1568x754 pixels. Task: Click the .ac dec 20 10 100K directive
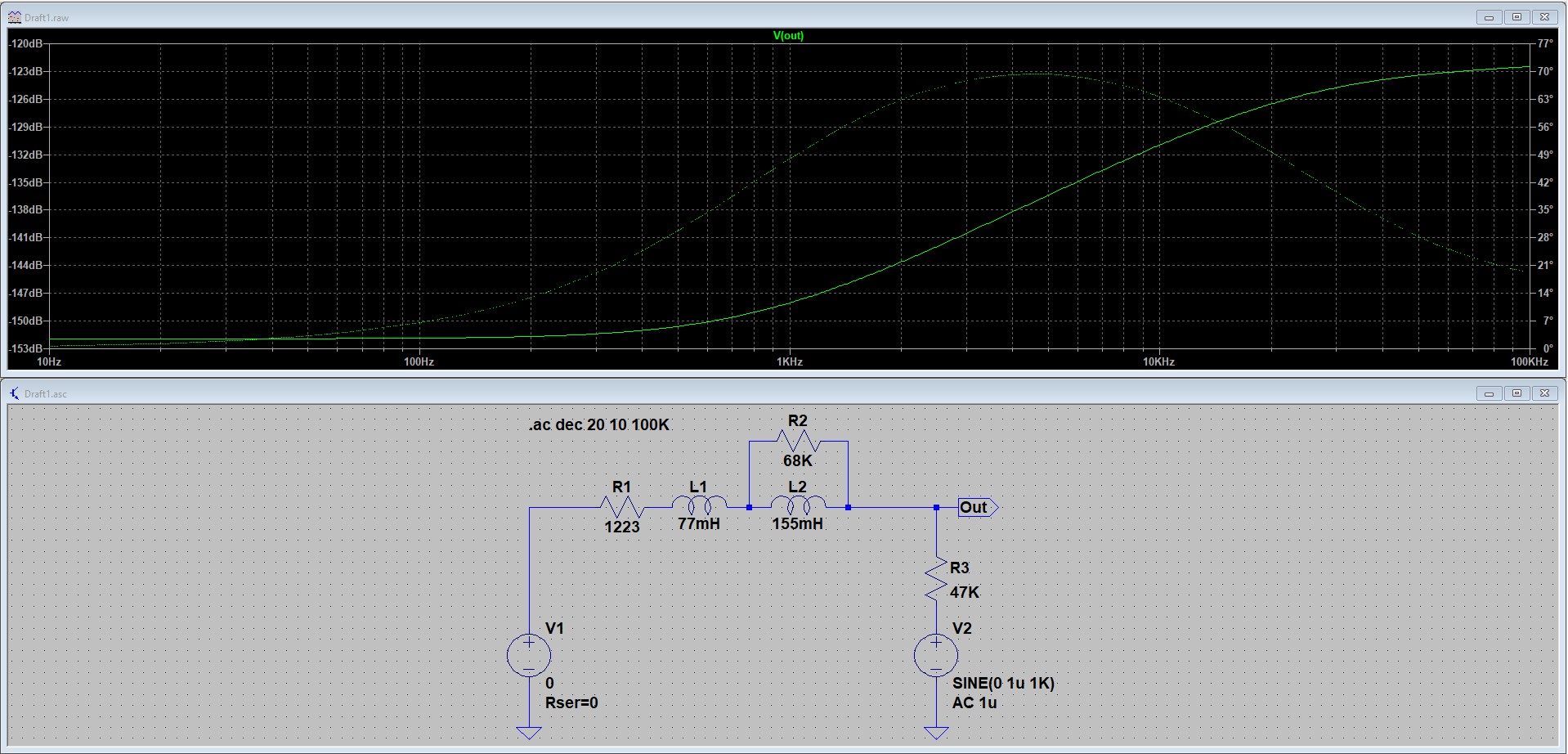pyautogui.click(x=599, y=424)
